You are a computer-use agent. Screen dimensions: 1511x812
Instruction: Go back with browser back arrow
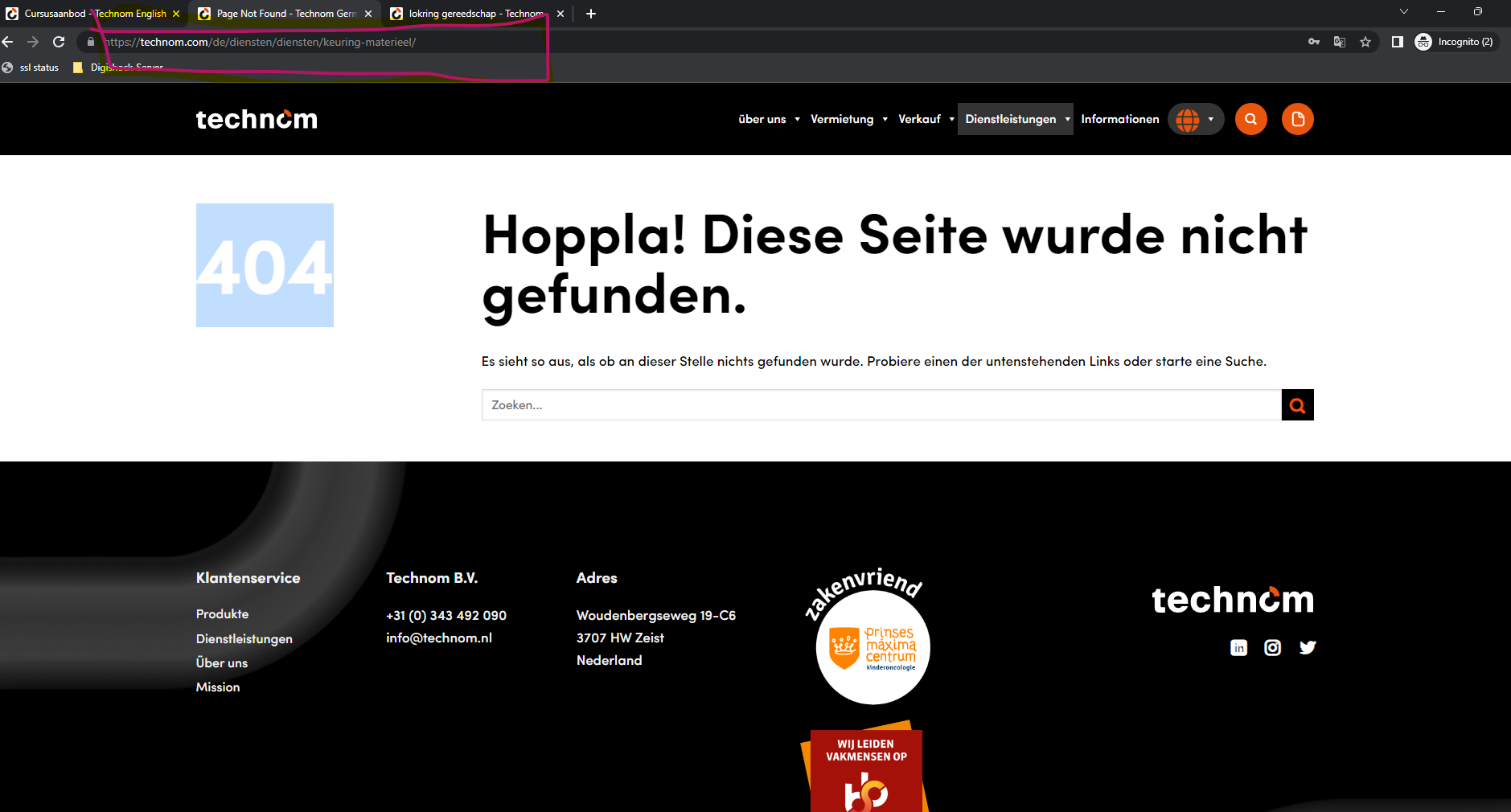point(8,42)
